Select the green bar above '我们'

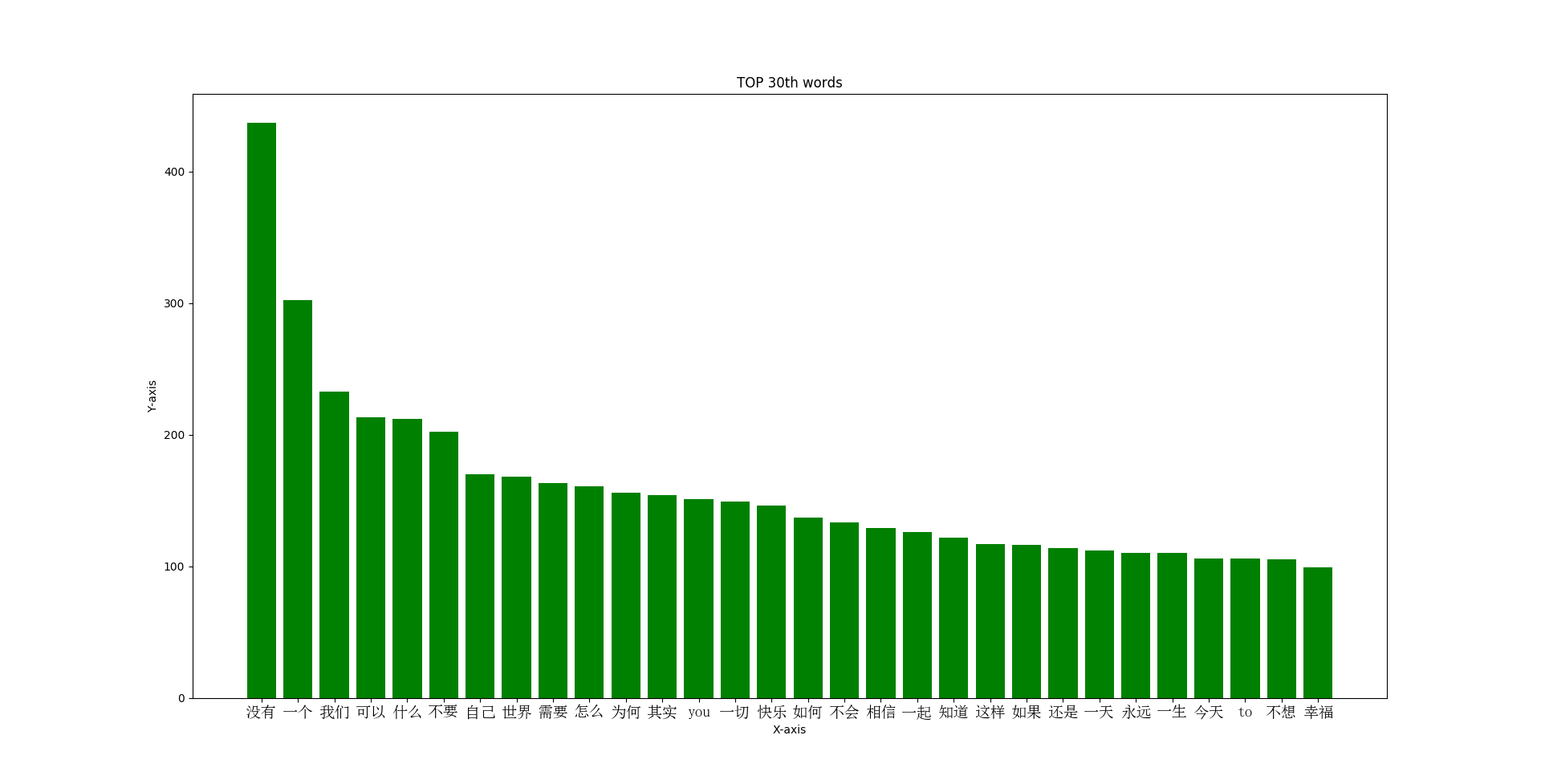pos(334,545)
